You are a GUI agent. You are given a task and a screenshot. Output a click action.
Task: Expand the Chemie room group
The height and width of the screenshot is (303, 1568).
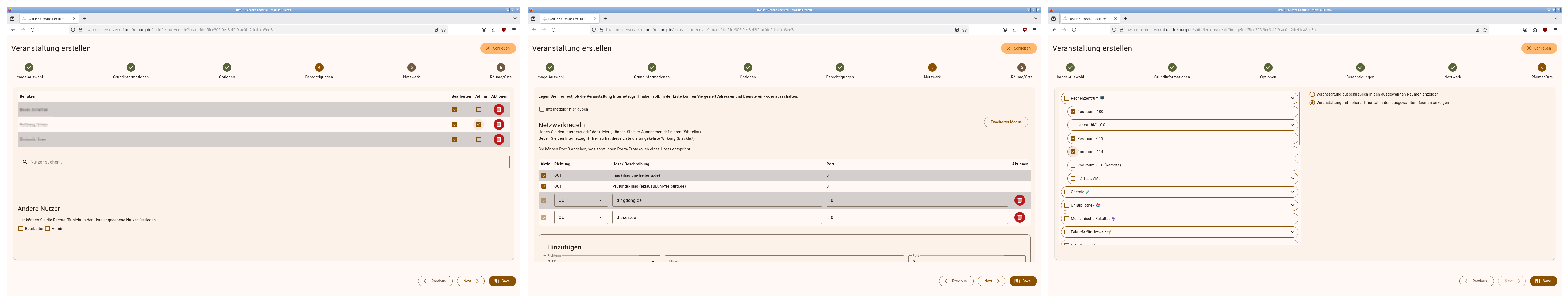[1292, 192]
